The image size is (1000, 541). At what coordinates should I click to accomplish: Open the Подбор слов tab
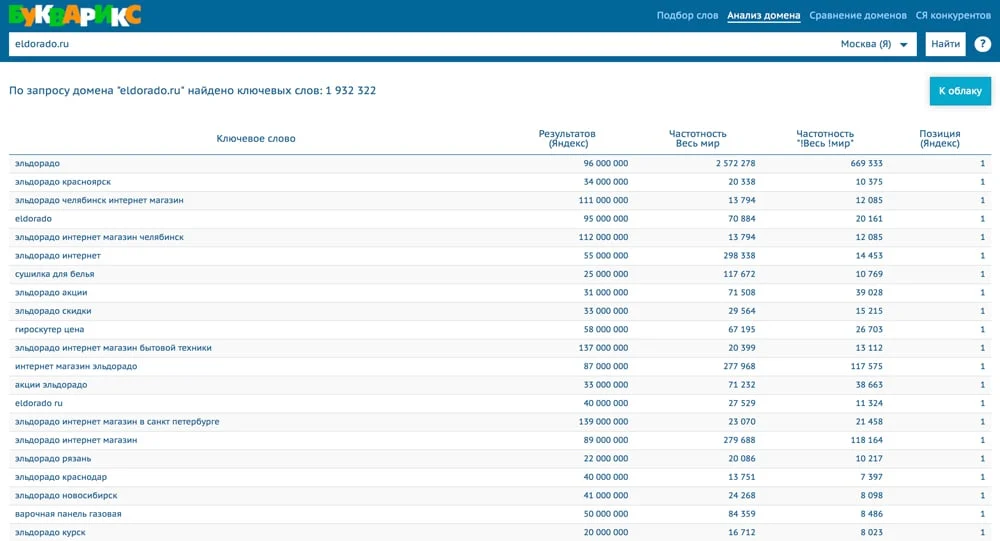pos(688,15)
